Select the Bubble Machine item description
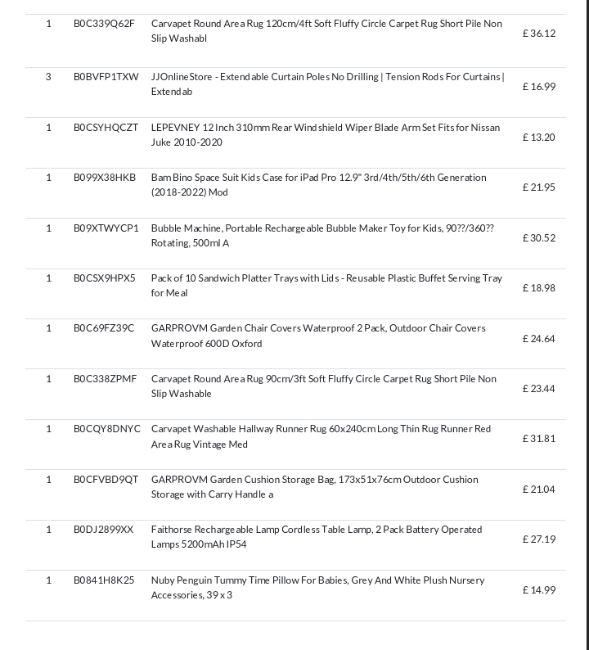 pos(322,235)
